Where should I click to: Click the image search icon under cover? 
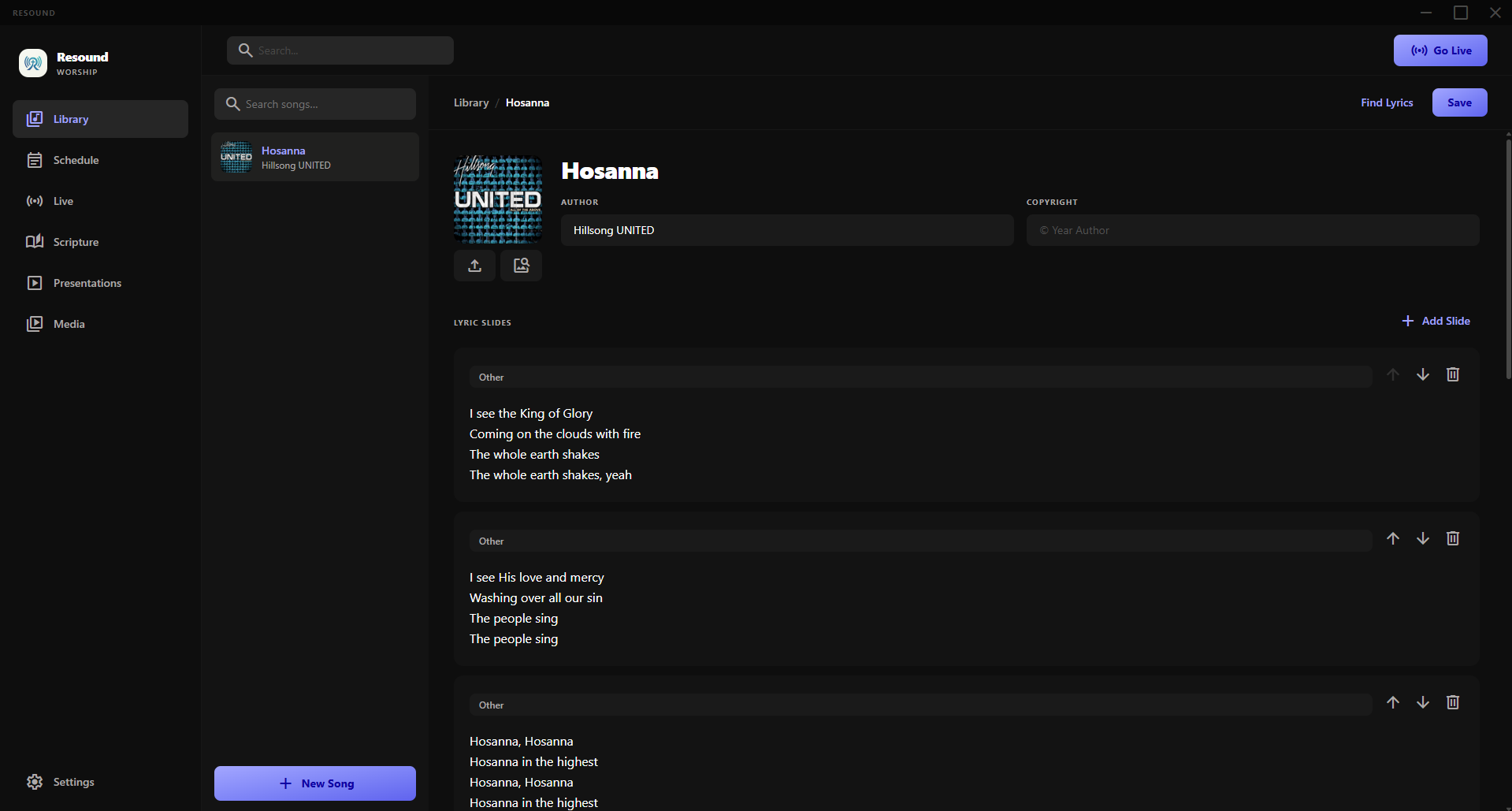[x=521, y=266]
